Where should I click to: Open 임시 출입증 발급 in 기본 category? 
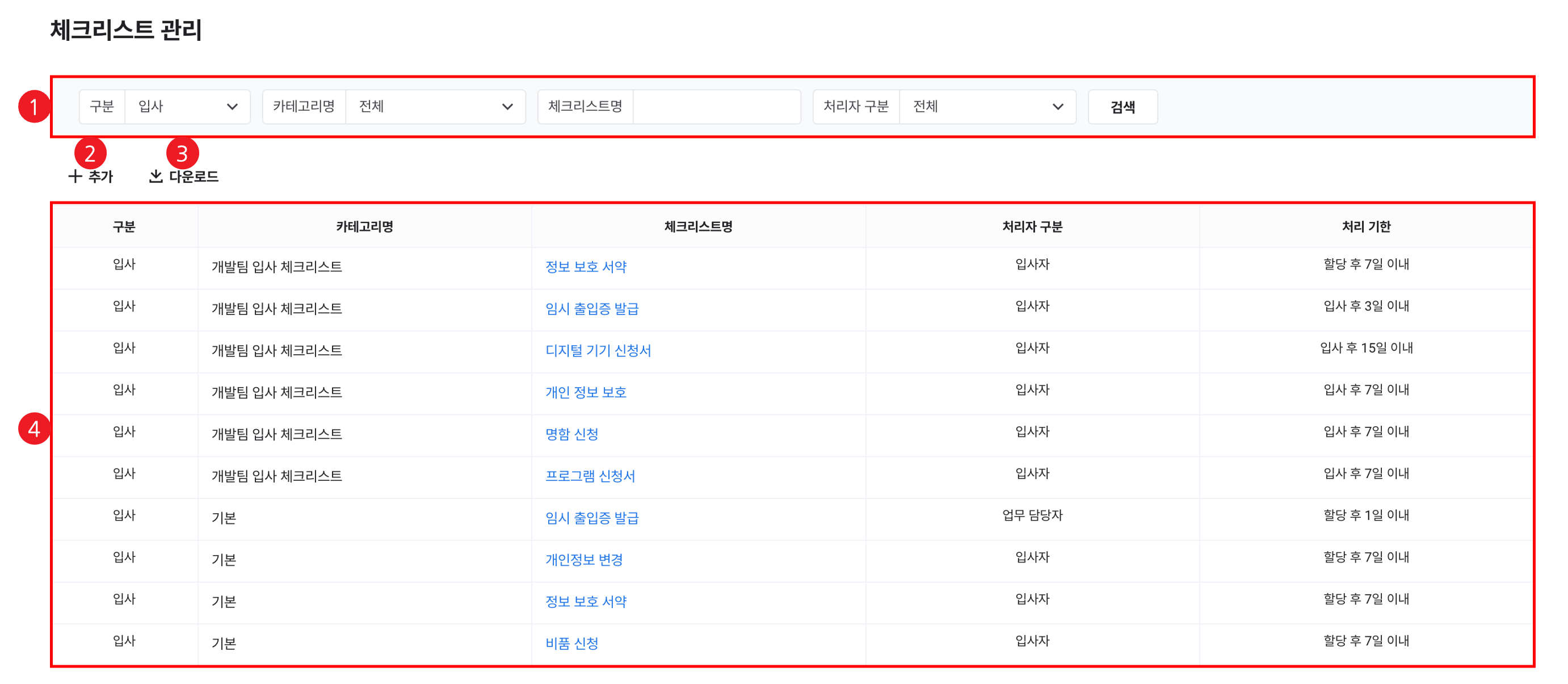click(x=592, y=518)
